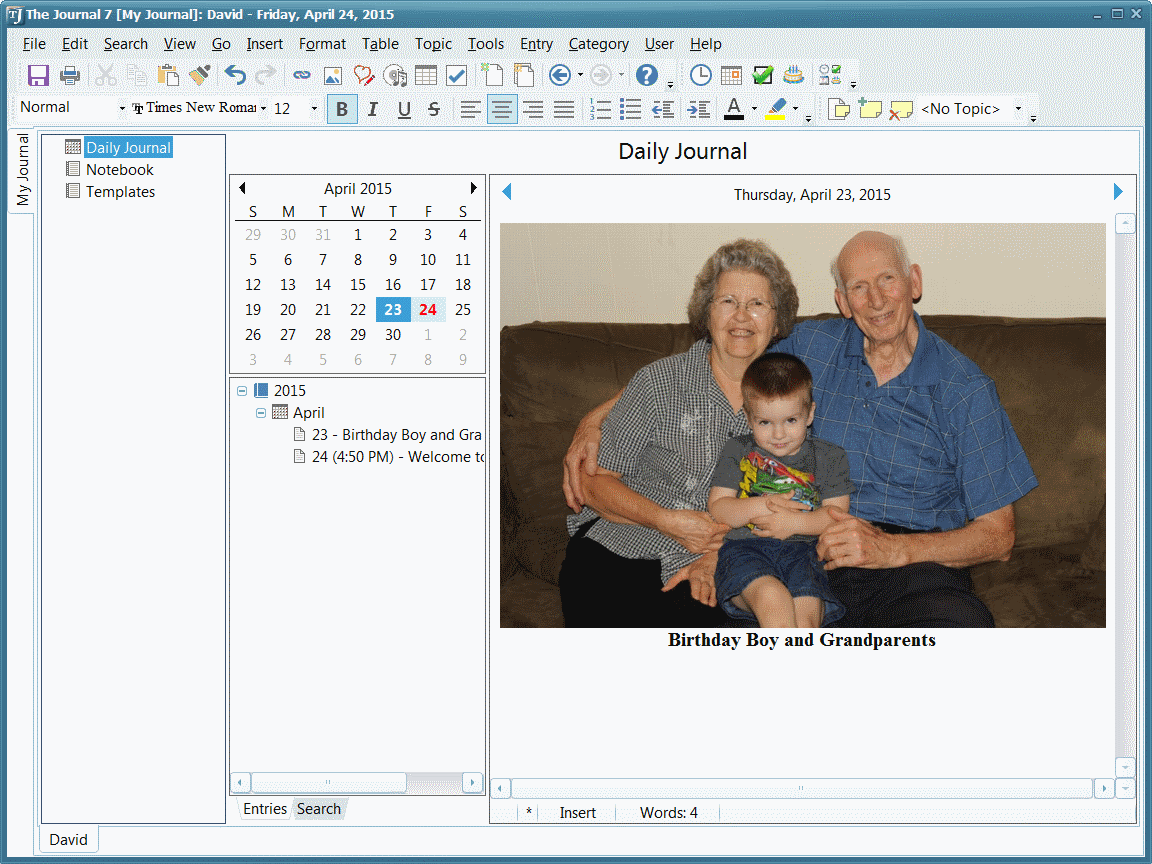The image size is (1152, 864).
Task: Click the clock icon in the toolbar
Action: point(701,75)
